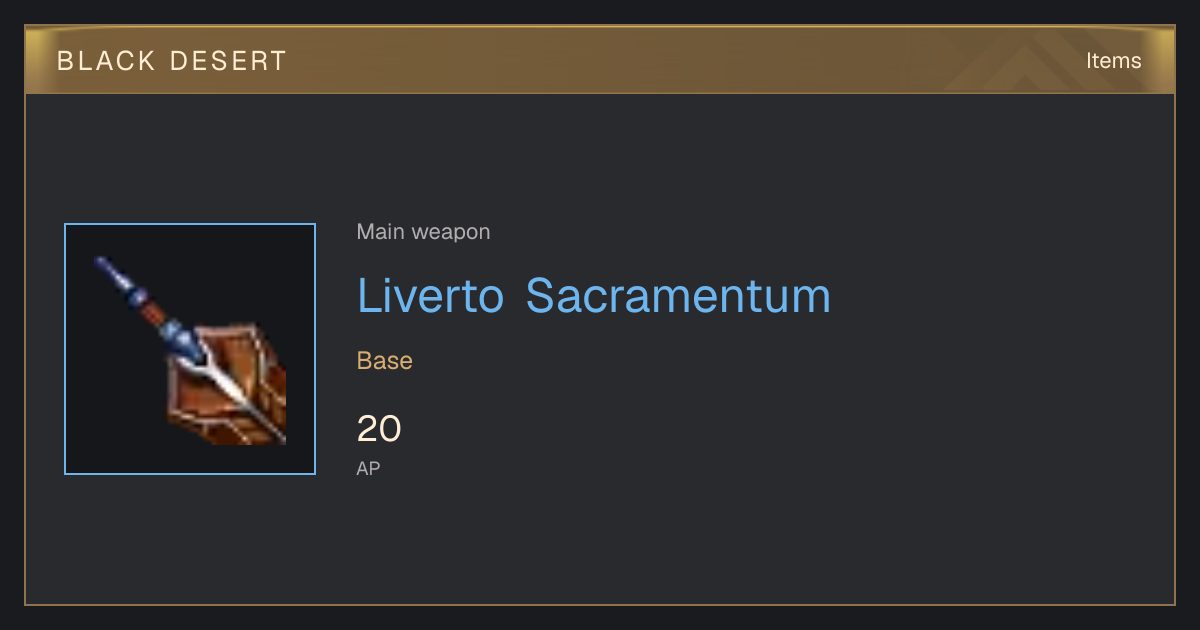Viewport: 1200px width, 630px height.
Task: Open the BLACK DESERT home title
Action: click(171, 61)
